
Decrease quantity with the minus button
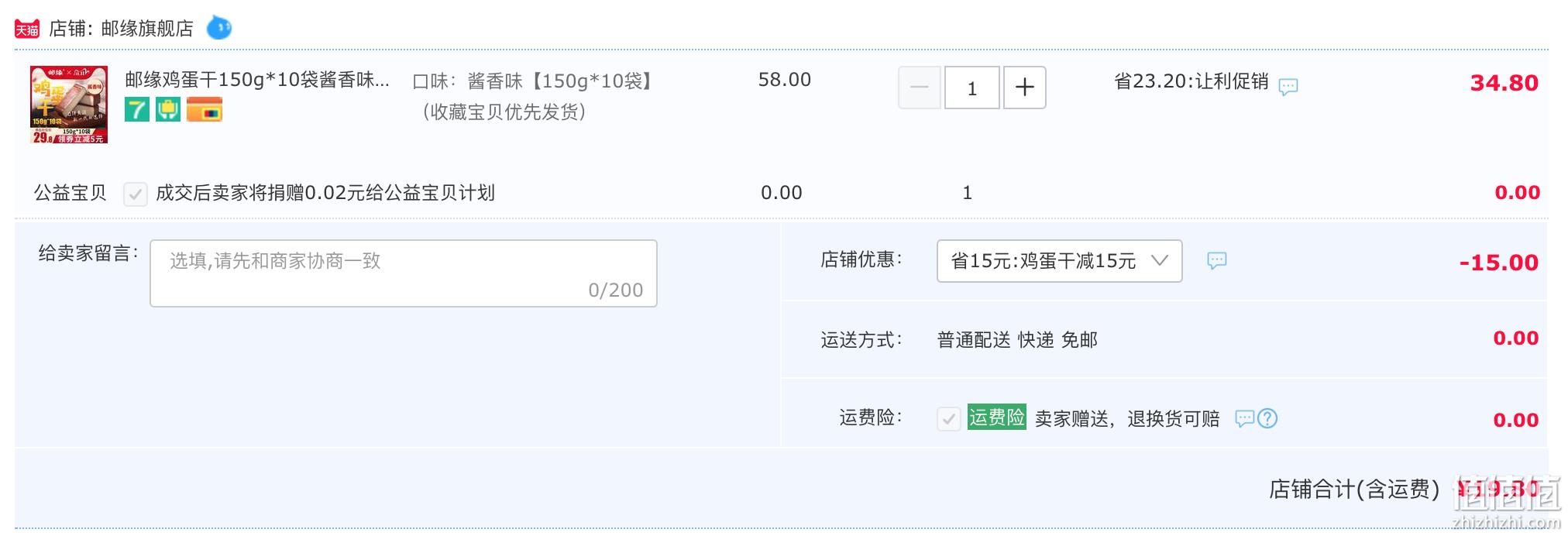920,88
